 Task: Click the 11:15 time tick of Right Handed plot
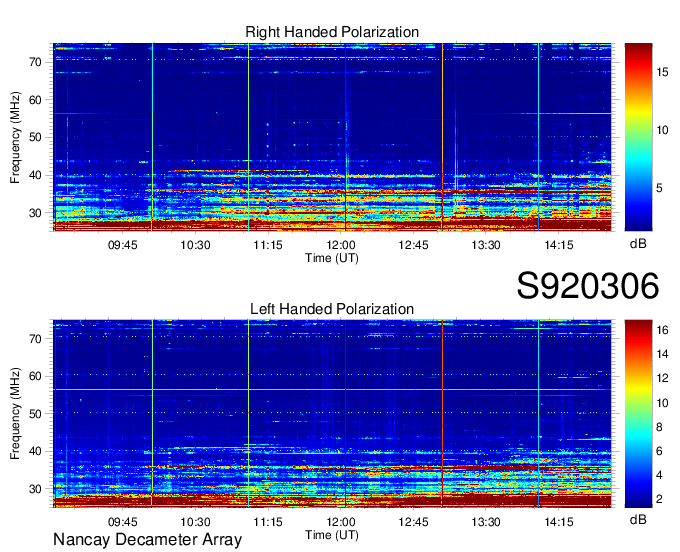(268, 245)
